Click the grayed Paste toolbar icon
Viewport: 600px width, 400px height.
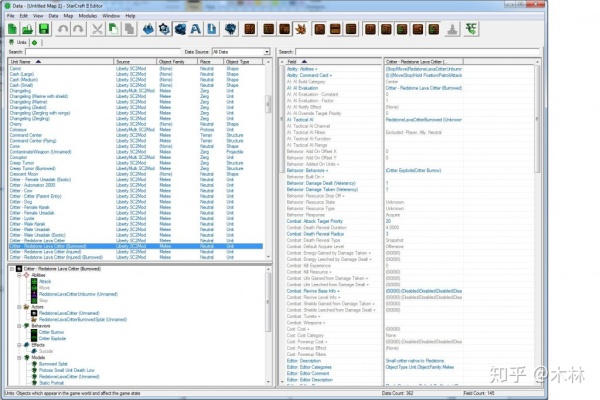tap(129, 29)
